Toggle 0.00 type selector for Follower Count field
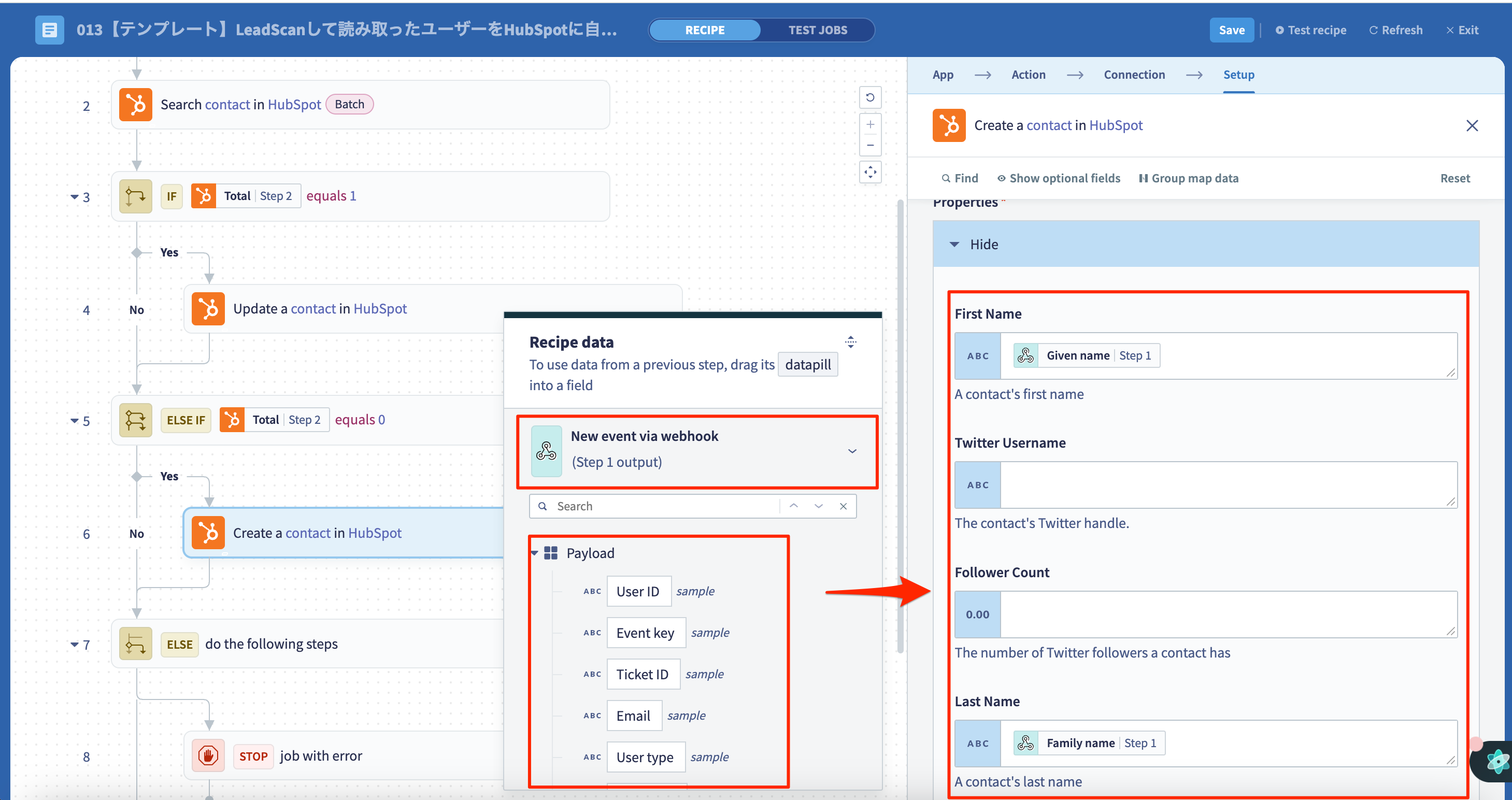1512x800 pixels. (978, 615)
